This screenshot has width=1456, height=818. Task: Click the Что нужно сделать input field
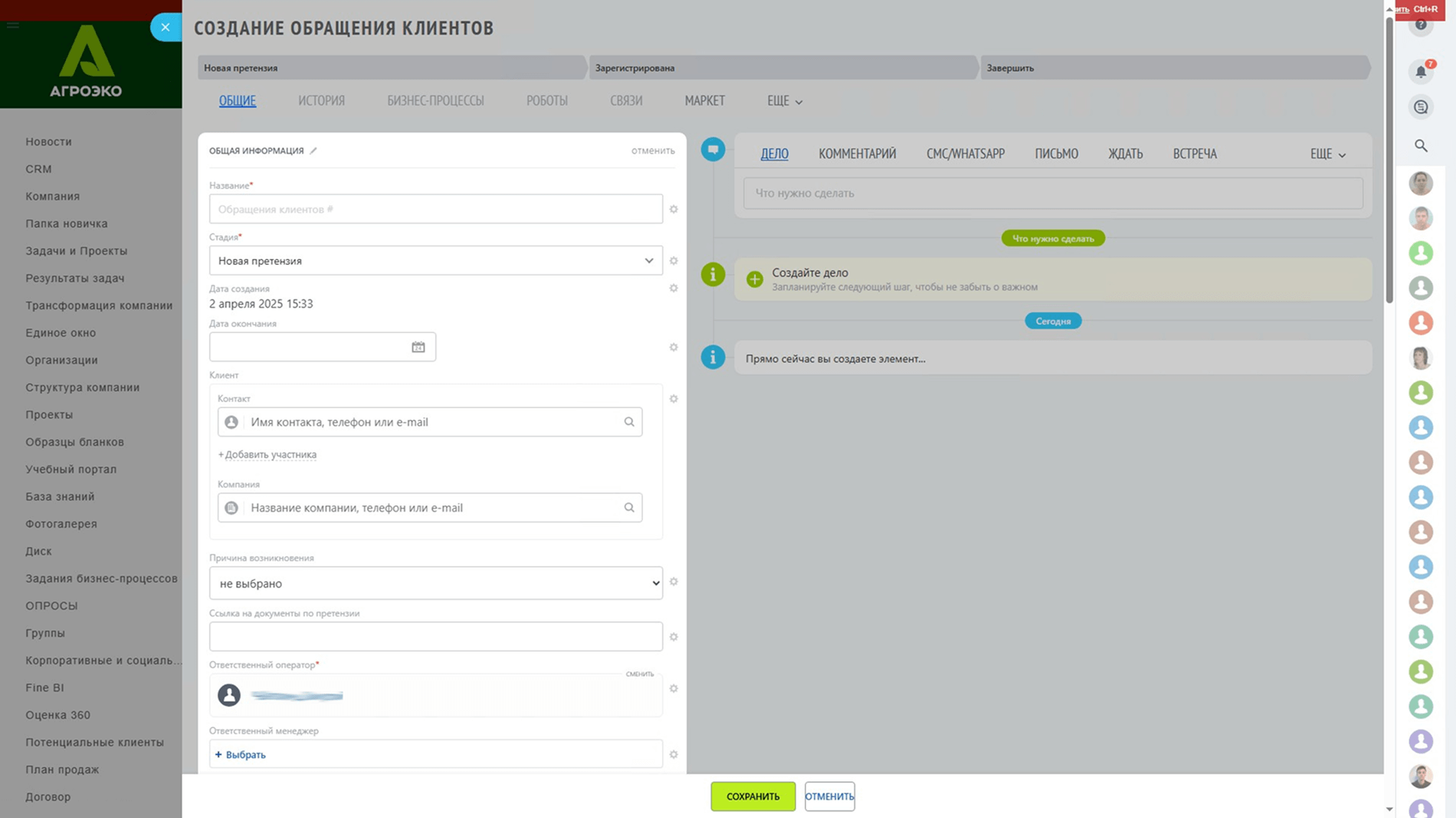pyautogui.click(x=1052, y=193)
